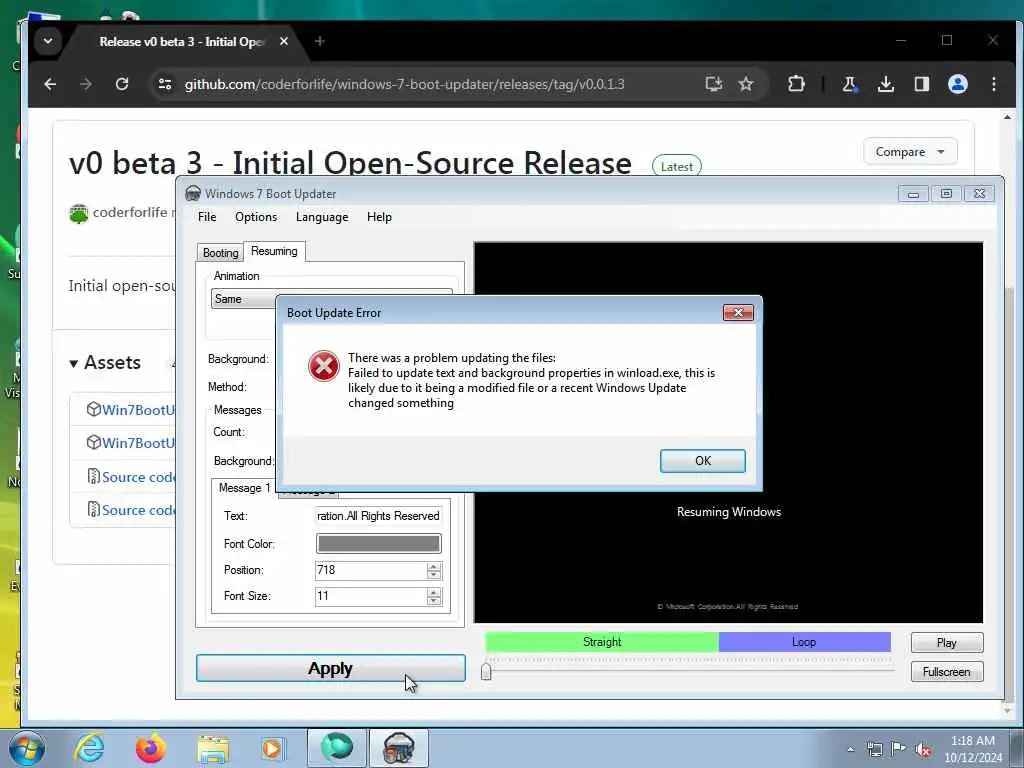Close the 'Release v0 beta 3' browser tab
1024x768 pixels.
(x=284, y=41)
